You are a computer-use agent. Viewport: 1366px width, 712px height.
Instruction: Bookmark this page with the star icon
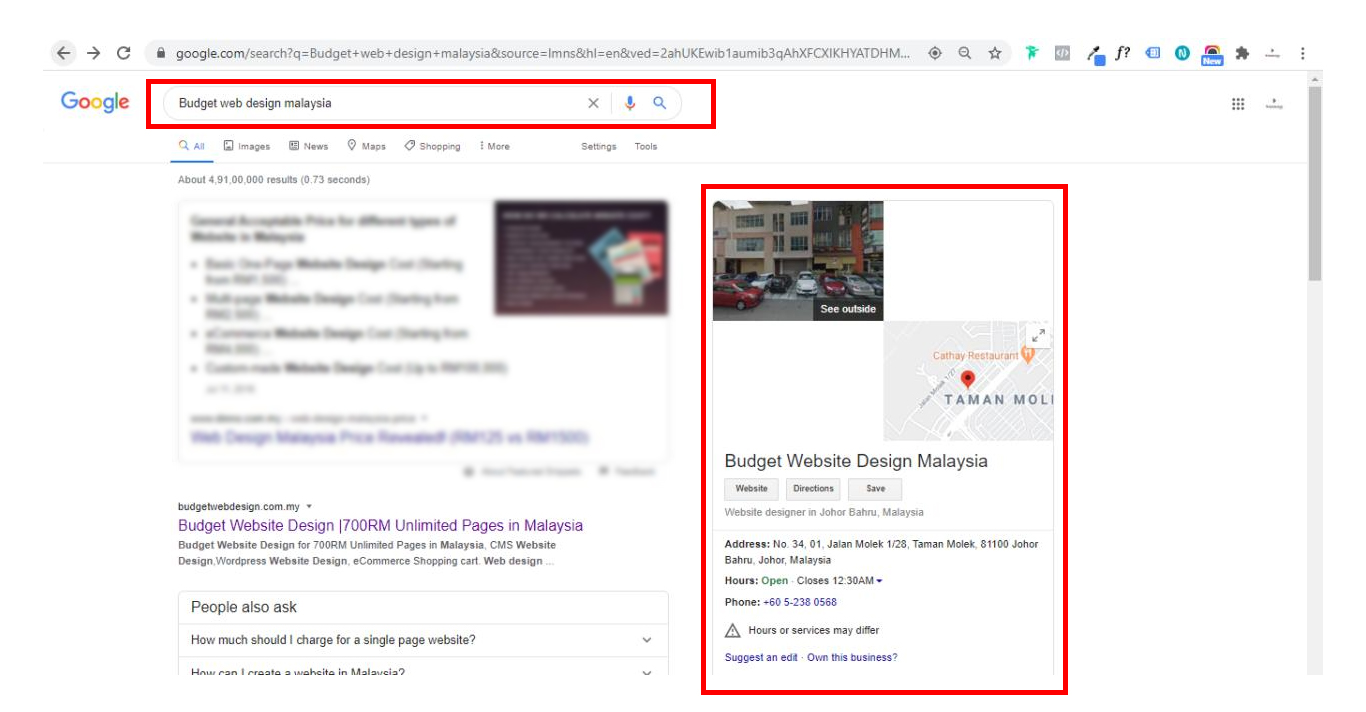[x=995, y=54]
